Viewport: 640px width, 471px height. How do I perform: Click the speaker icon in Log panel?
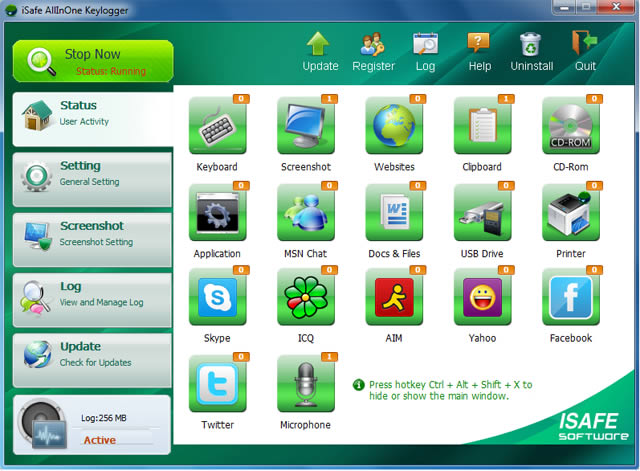(43, 425)
